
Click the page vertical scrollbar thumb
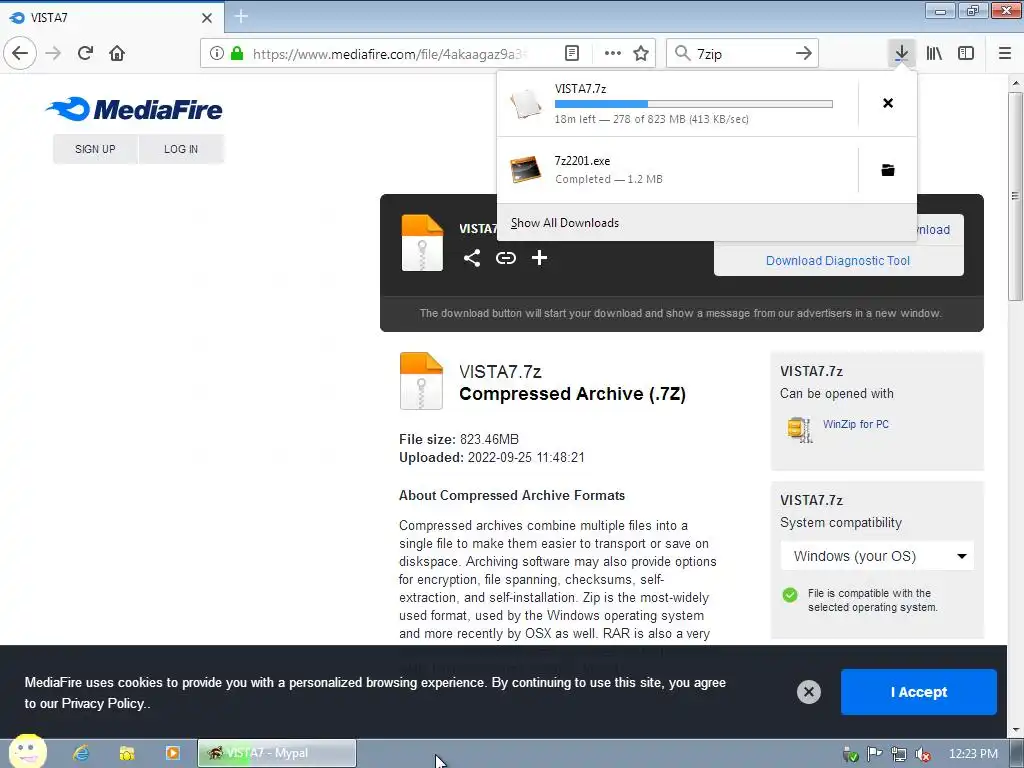tap(1015, 196)
